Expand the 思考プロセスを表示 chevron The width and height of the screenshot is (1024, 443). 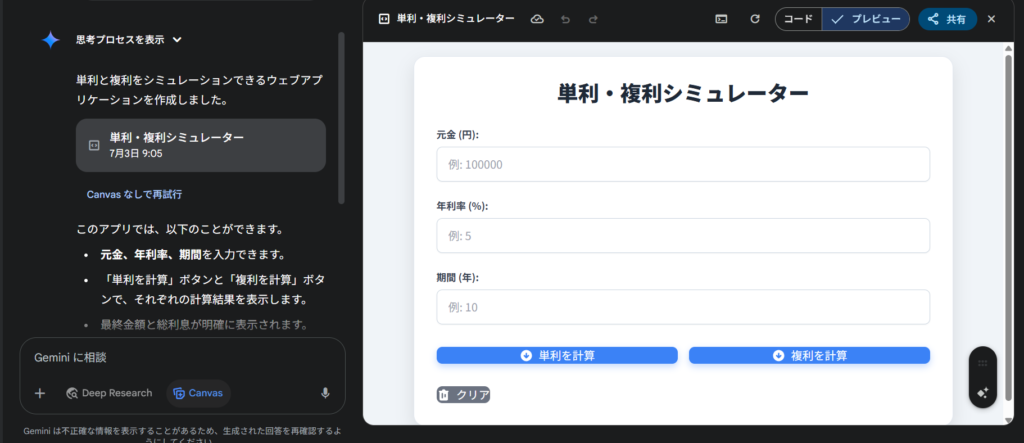177,40
